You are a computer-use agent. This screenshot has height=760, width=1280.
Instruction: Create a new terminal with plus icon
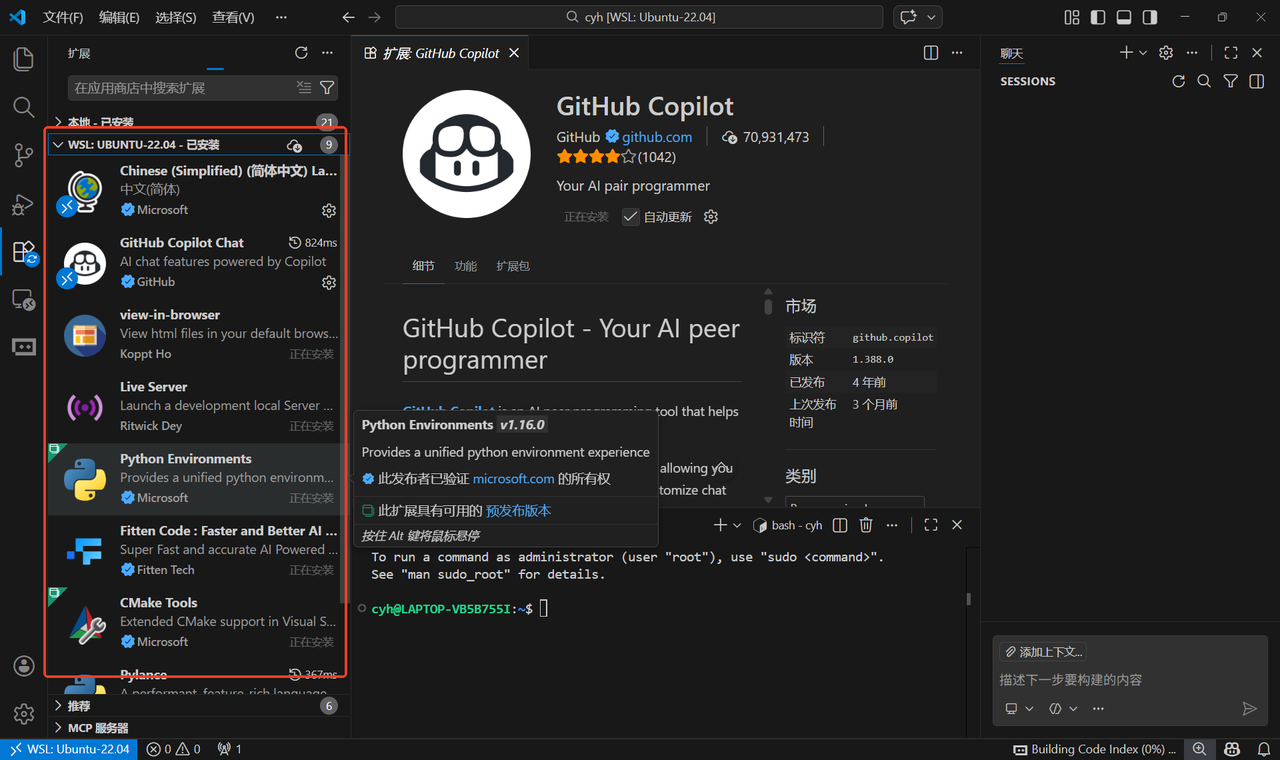[720, 525]
